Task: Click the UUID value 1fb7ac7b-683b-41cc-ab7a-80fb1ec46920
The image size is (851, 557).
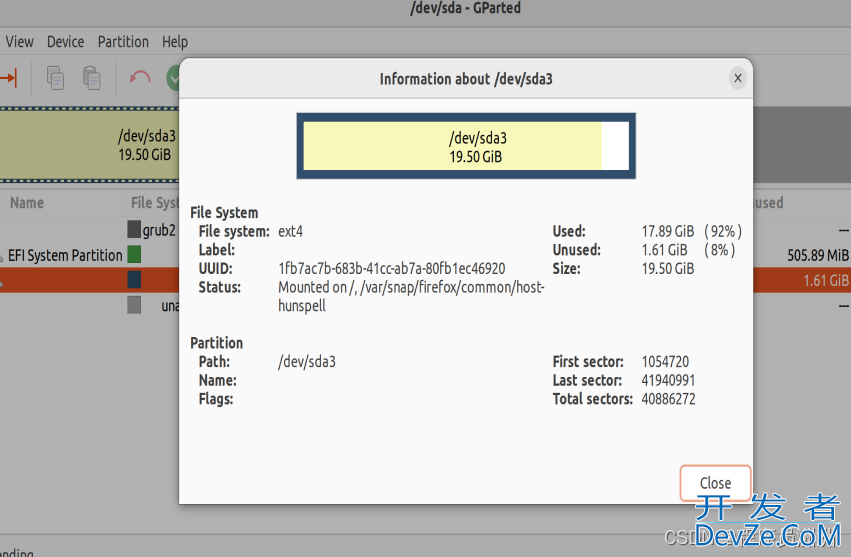Action: (x=391, y=269)
